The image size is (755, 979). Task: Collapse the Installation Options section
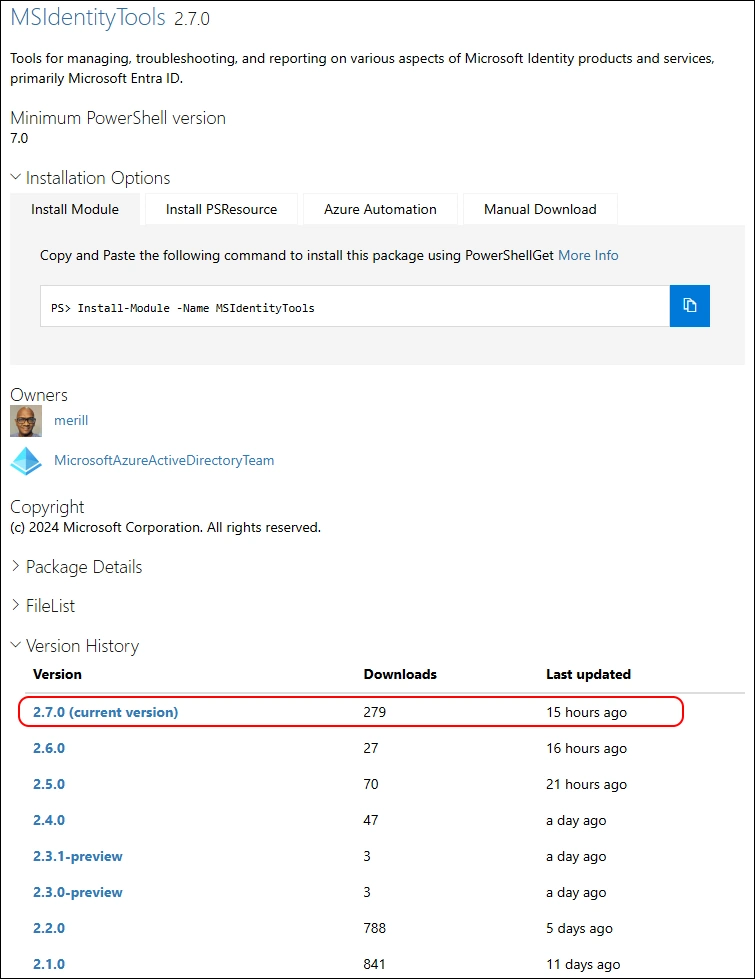pyautogui.click(x=90, y=178)
